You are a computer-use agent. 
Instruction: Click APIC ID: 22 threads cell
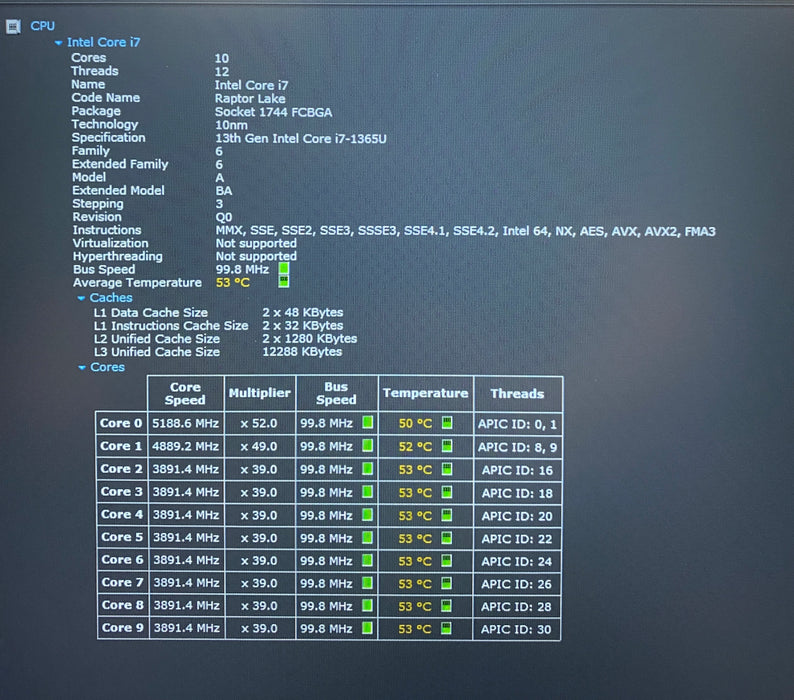517,538
